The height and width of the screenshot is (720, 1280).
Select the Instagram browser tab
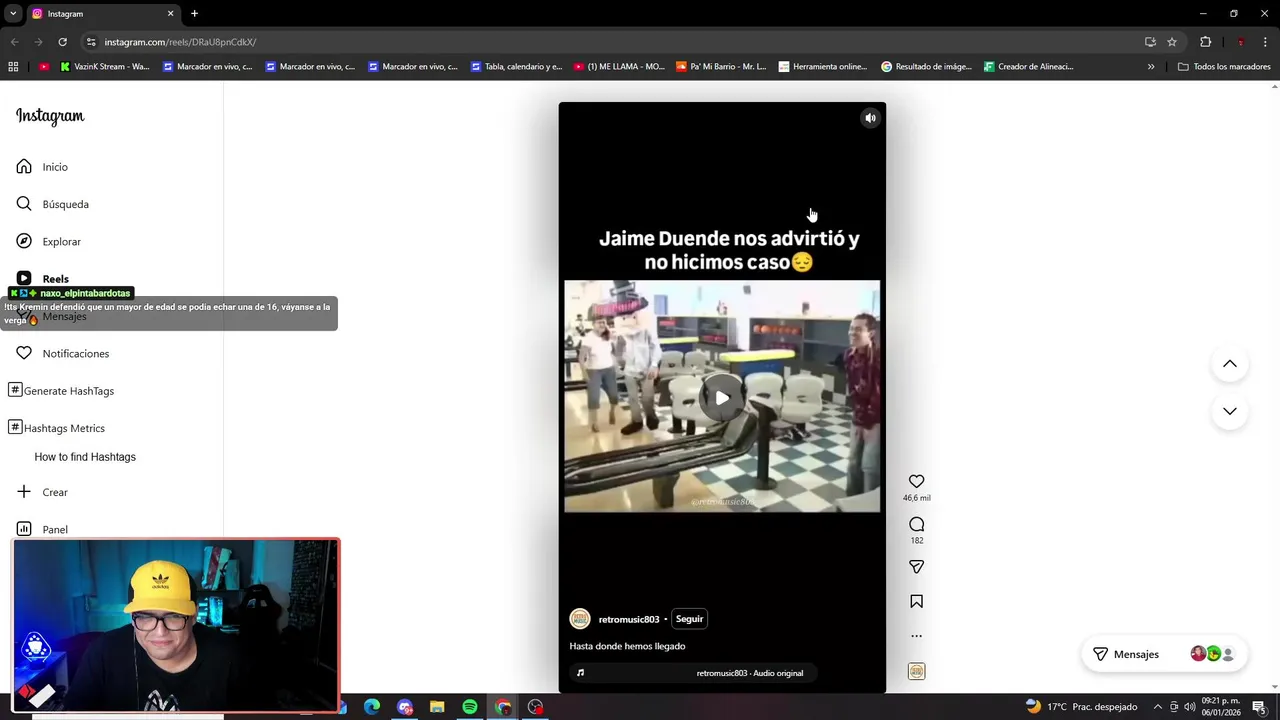point(103,13)
